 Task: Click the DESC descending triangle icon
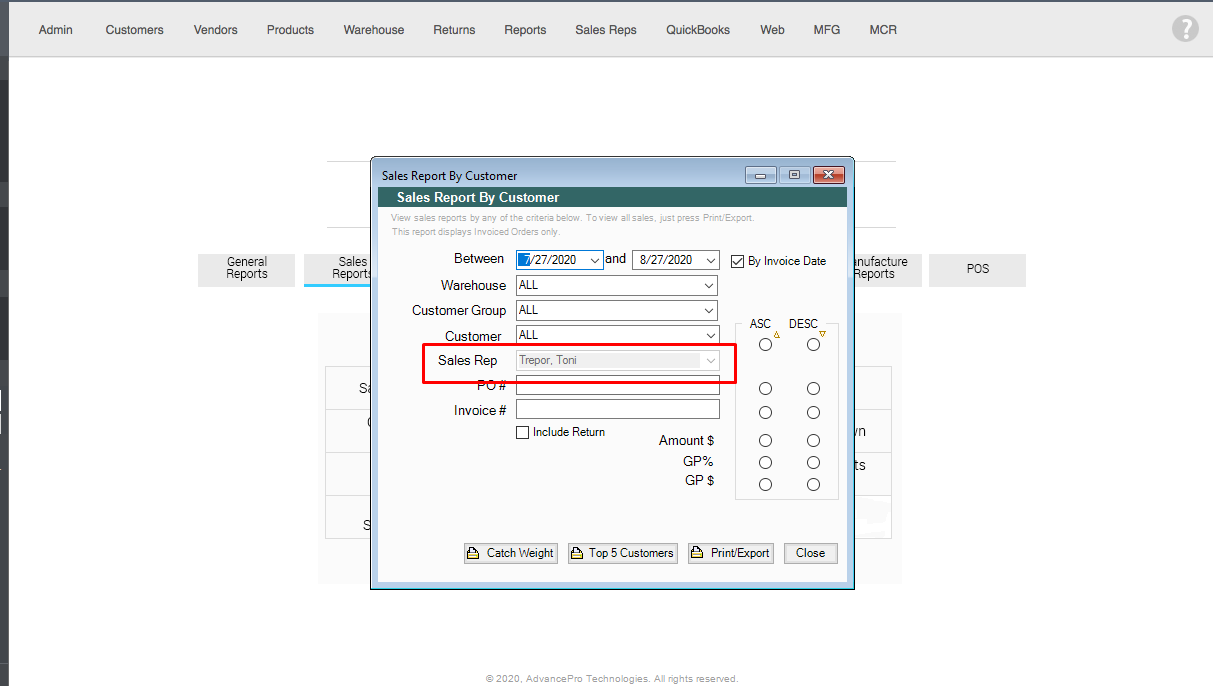(822, 333)
